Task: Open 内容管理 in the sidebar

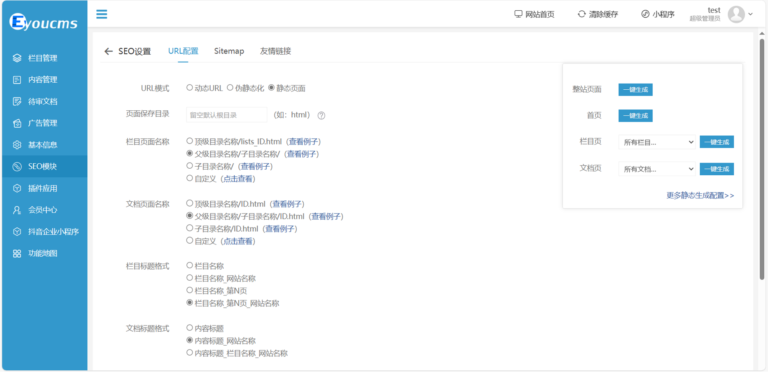Action: click(45, 80)
